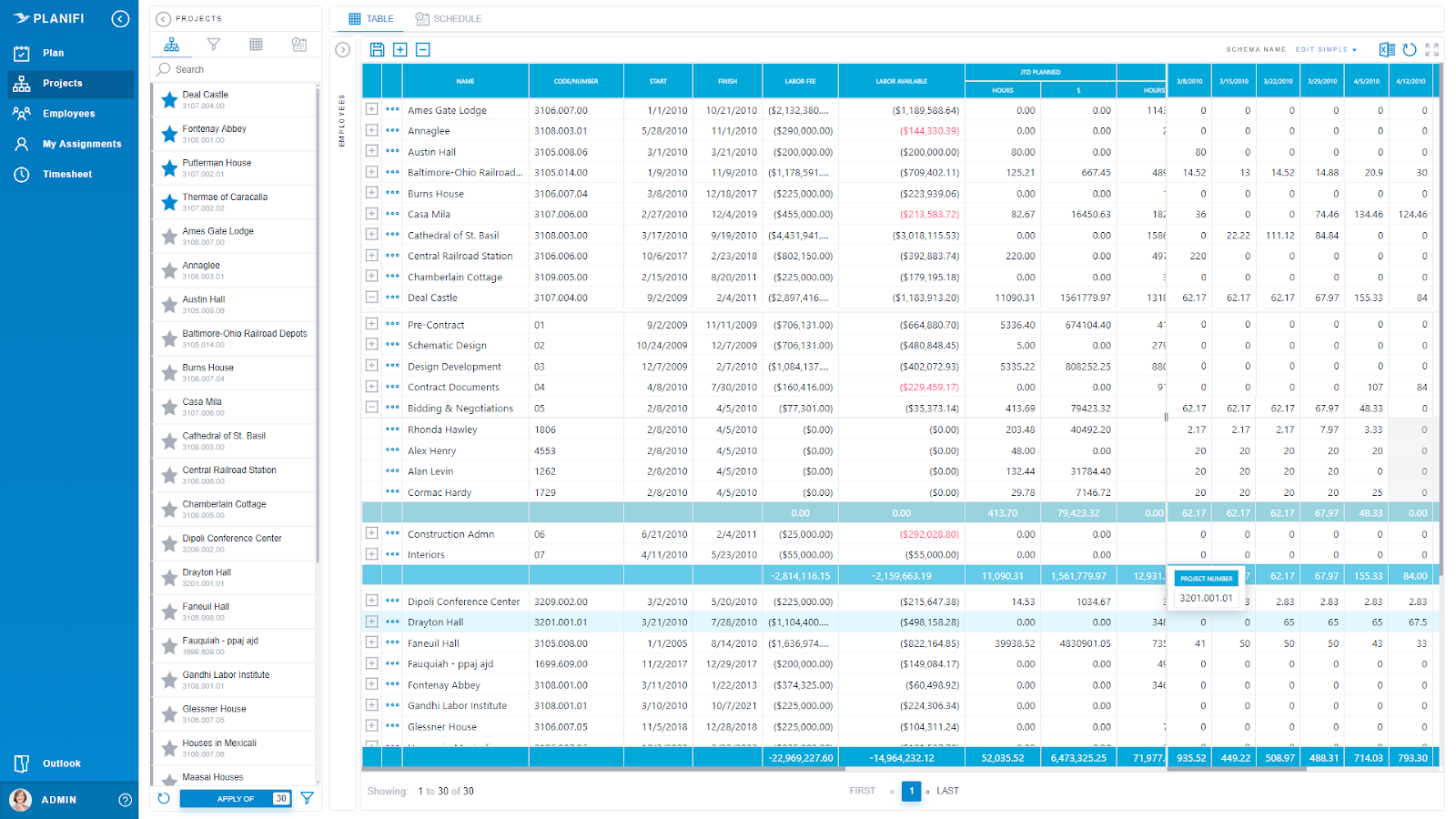The height and width of the screenshot is (819, 1456).
Task: Star the Fauquiah - ppaj ajd project
Action: [x=169, y=646]
